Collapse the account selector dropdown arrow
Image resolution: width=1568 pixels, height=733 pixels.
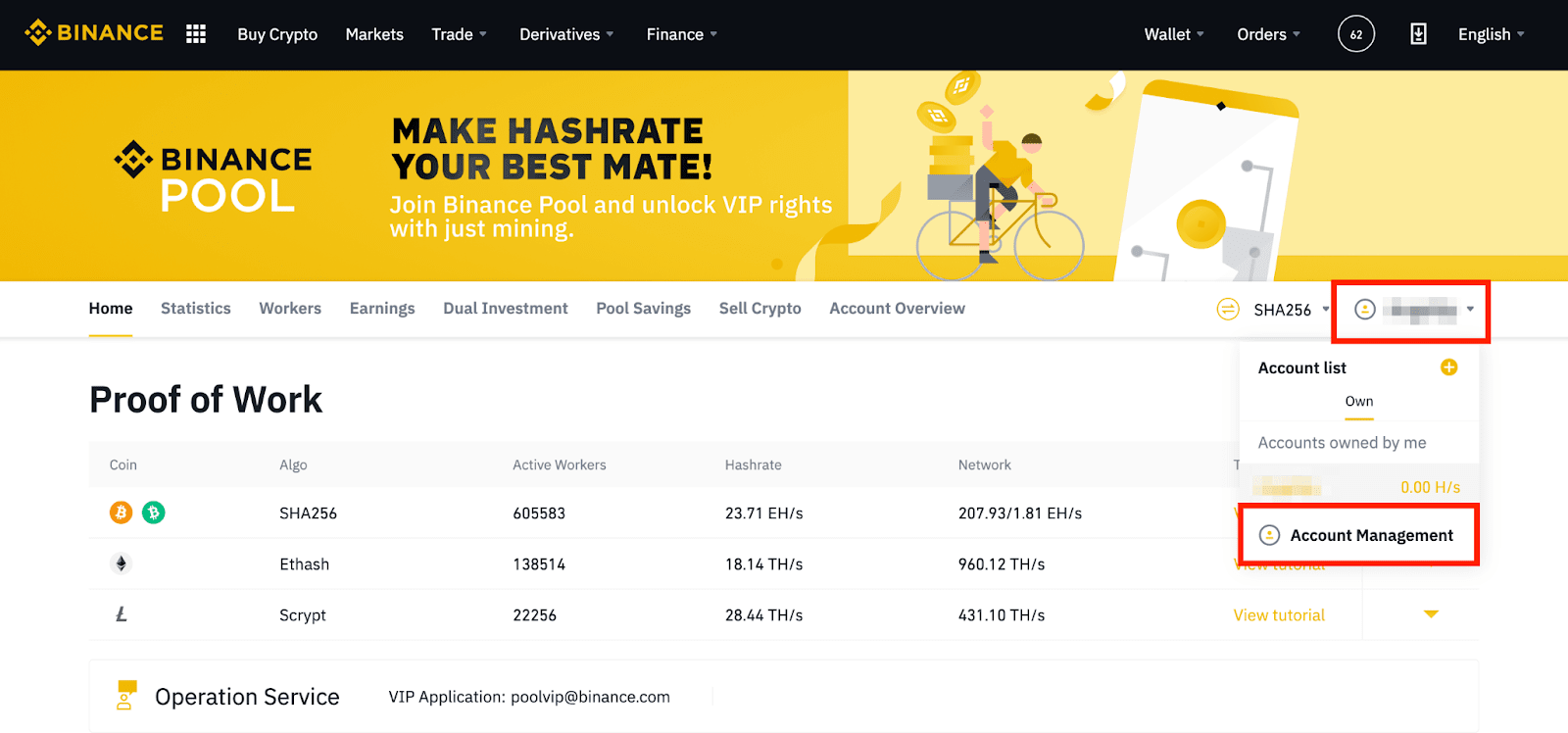(1470, 310)
